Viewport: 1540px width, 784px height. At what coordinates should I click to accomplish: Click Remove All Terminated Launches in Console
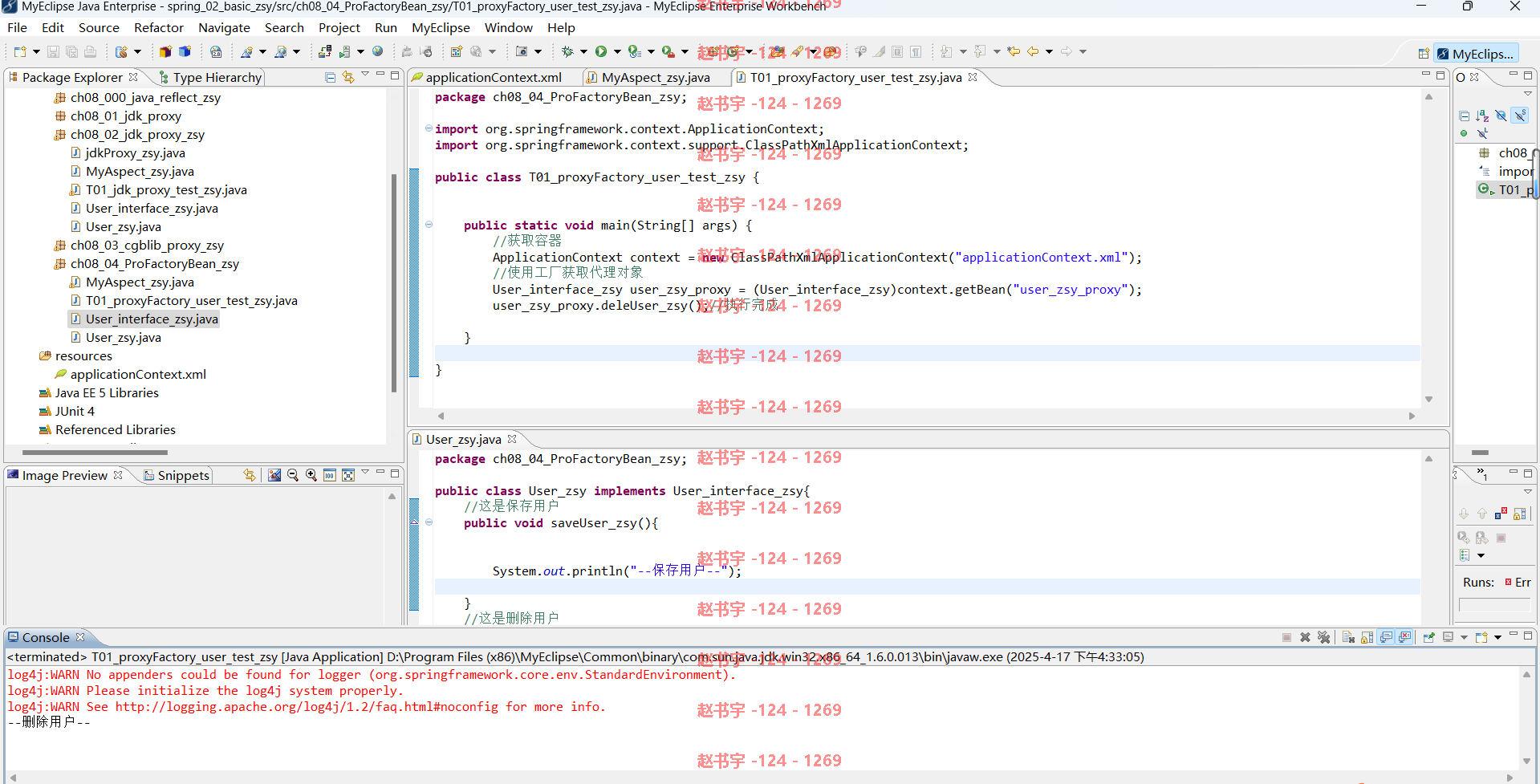(1323, 637)
